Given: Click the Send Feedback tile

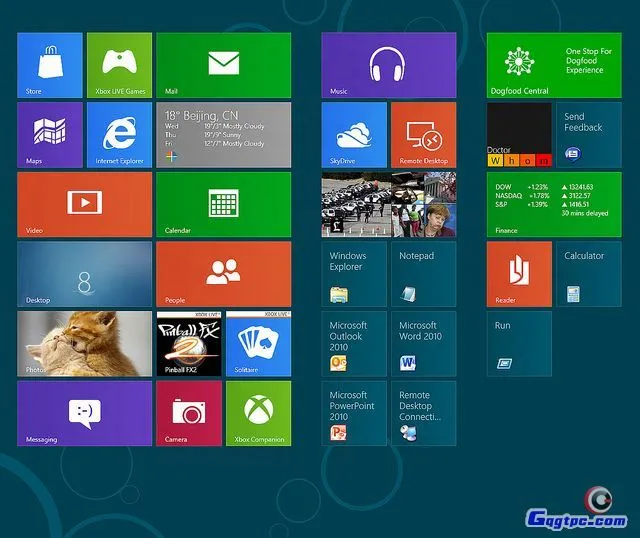Looking at the screenshot, I should (x=588, y=135).
